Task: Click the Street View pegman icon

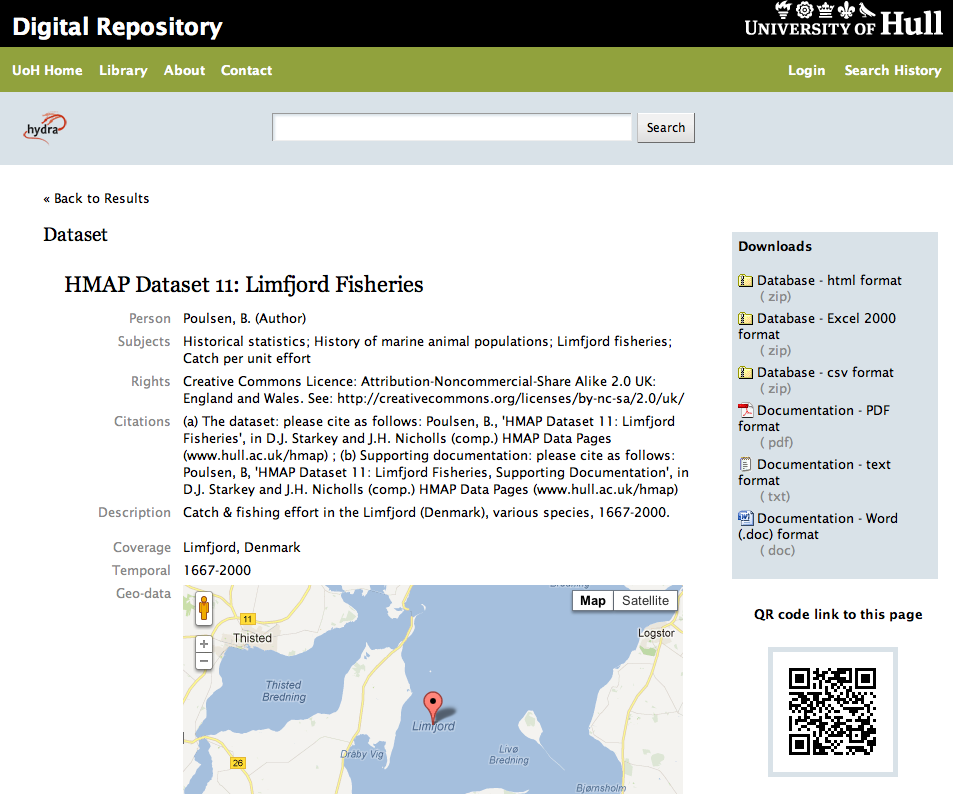Action: 204,608
